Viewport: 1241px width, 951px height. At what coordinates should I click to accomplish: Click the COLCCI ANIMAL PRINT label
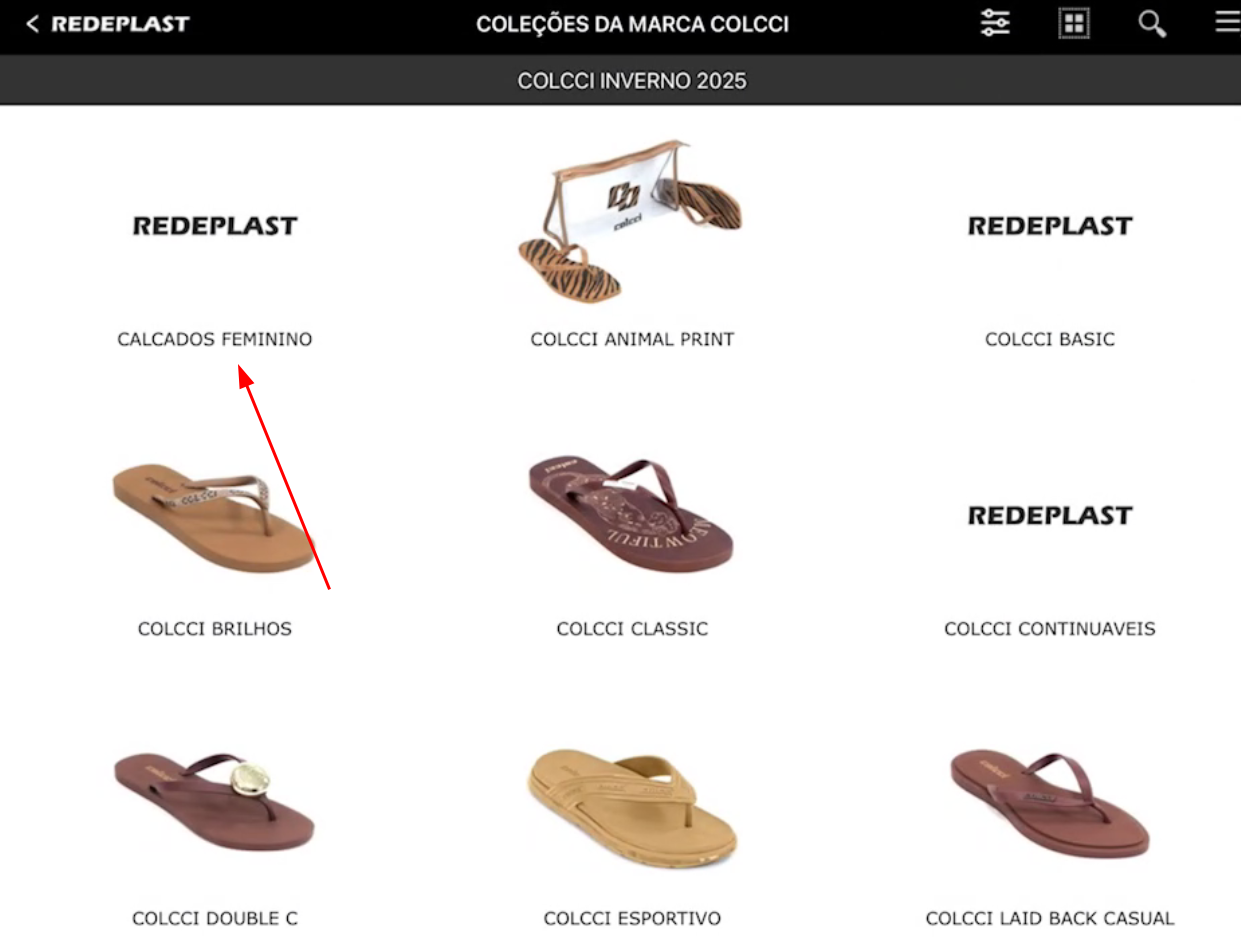(x=632, y=339)
